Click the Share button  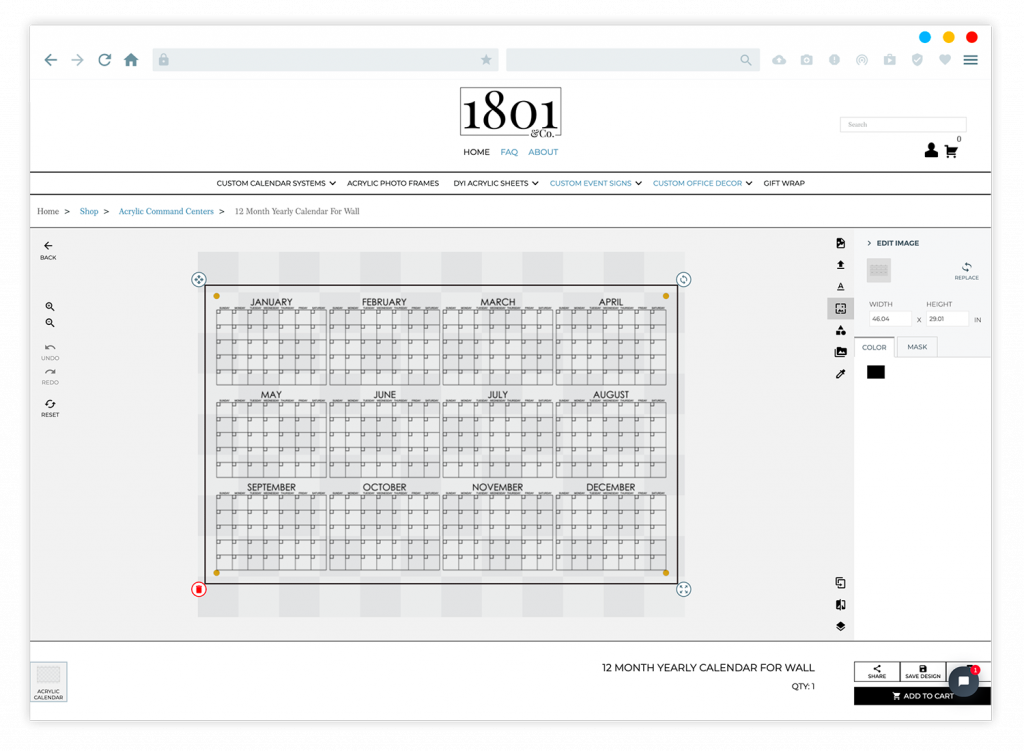[x=876, y=671]
